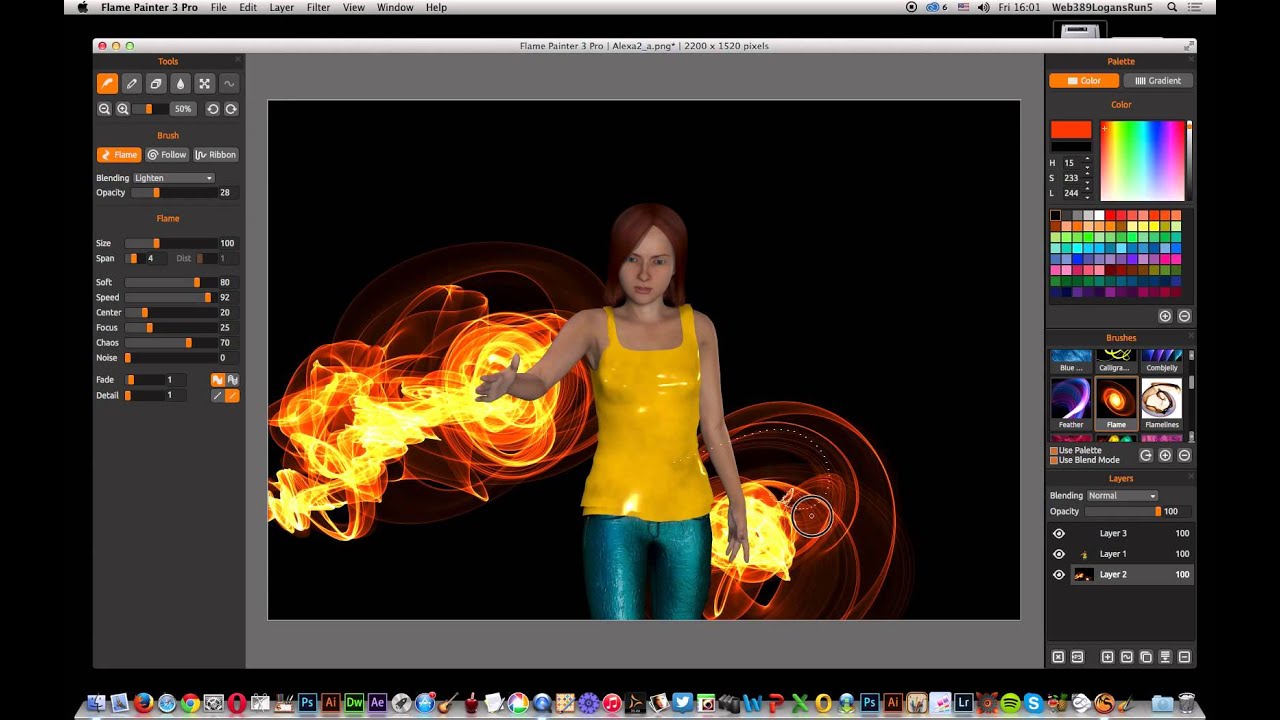Switch to the Color palette tab
This screenshot has height=720, width=1280.
1084,81
